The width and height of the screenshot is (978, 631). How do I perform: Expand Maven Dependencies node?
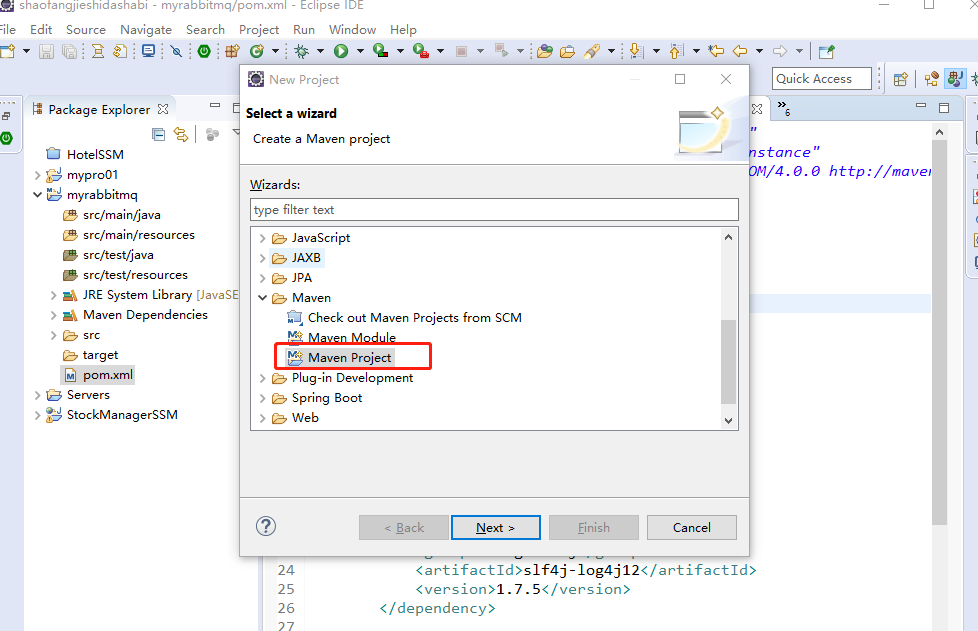(x=54, y=316)
